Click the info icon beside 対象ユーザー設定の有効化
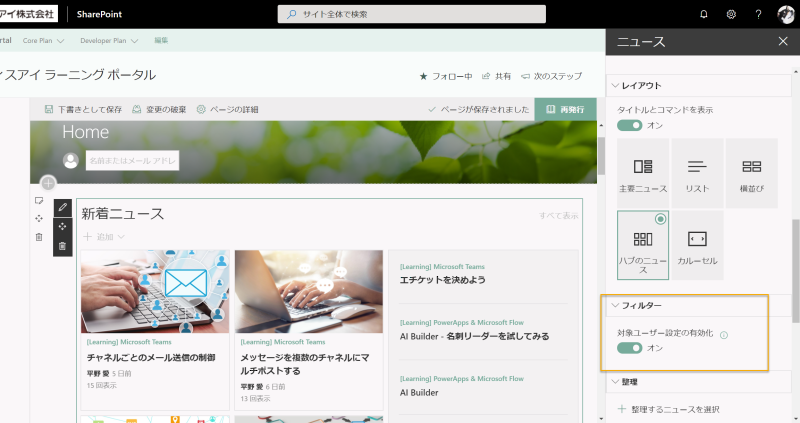 [x=723, y=335]
